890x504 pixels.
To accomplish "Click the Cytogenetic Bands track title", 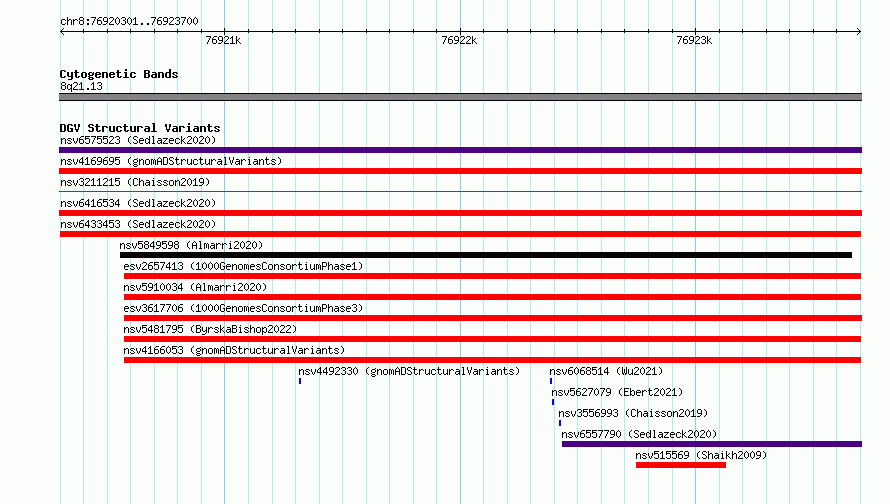I will [x=119, y=74].
